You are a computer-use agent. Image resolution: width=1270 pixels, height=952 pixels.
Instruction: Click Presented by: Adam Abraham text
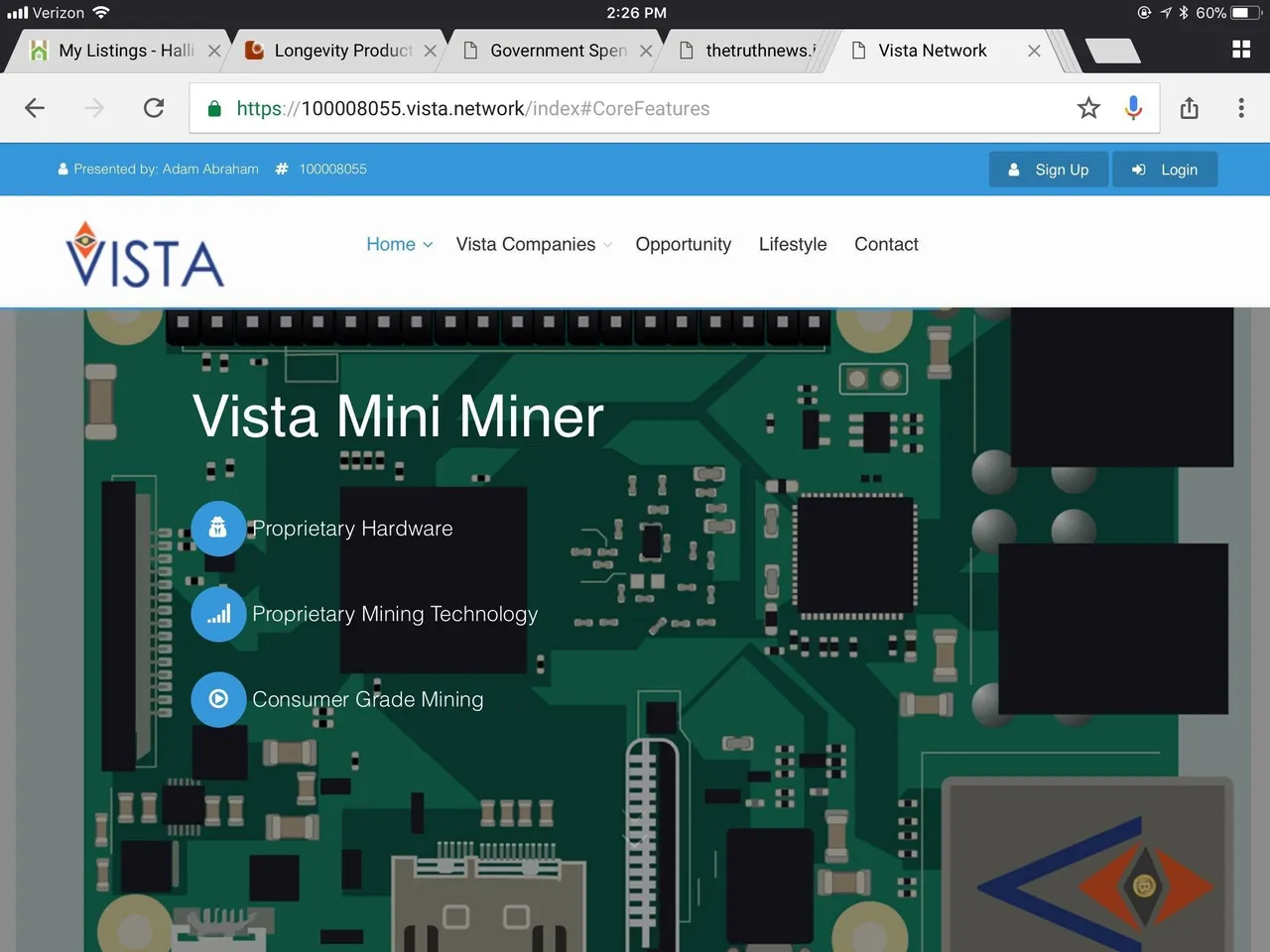click(x=166, y=169)
